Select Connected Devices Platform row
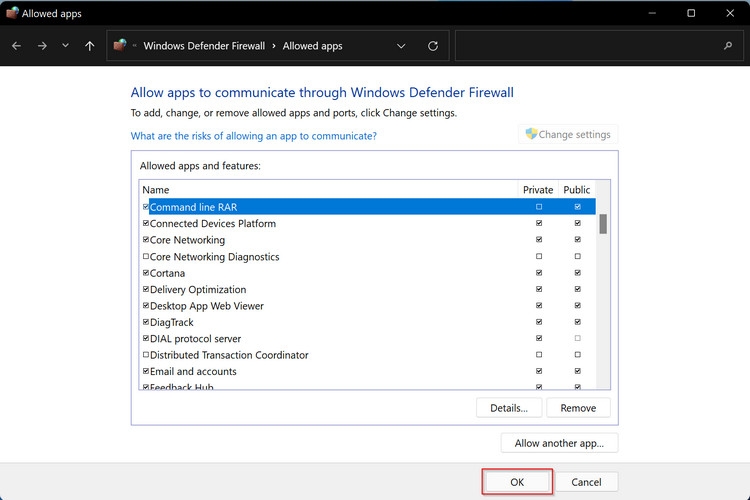The width and height of the screenshot is (750, 500). tap(367, 223)
